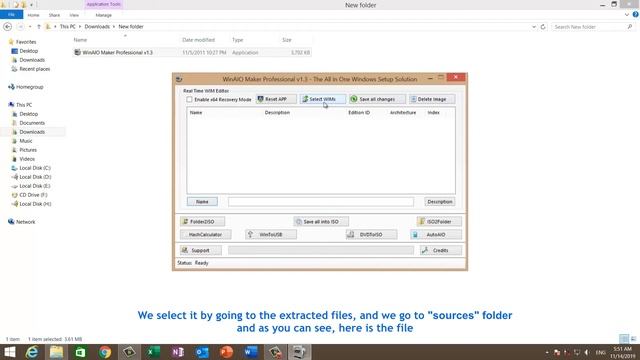This screenshot has width=640, height=360.
Task: Open the Windows Start button
Action: (x=9, y=352)
